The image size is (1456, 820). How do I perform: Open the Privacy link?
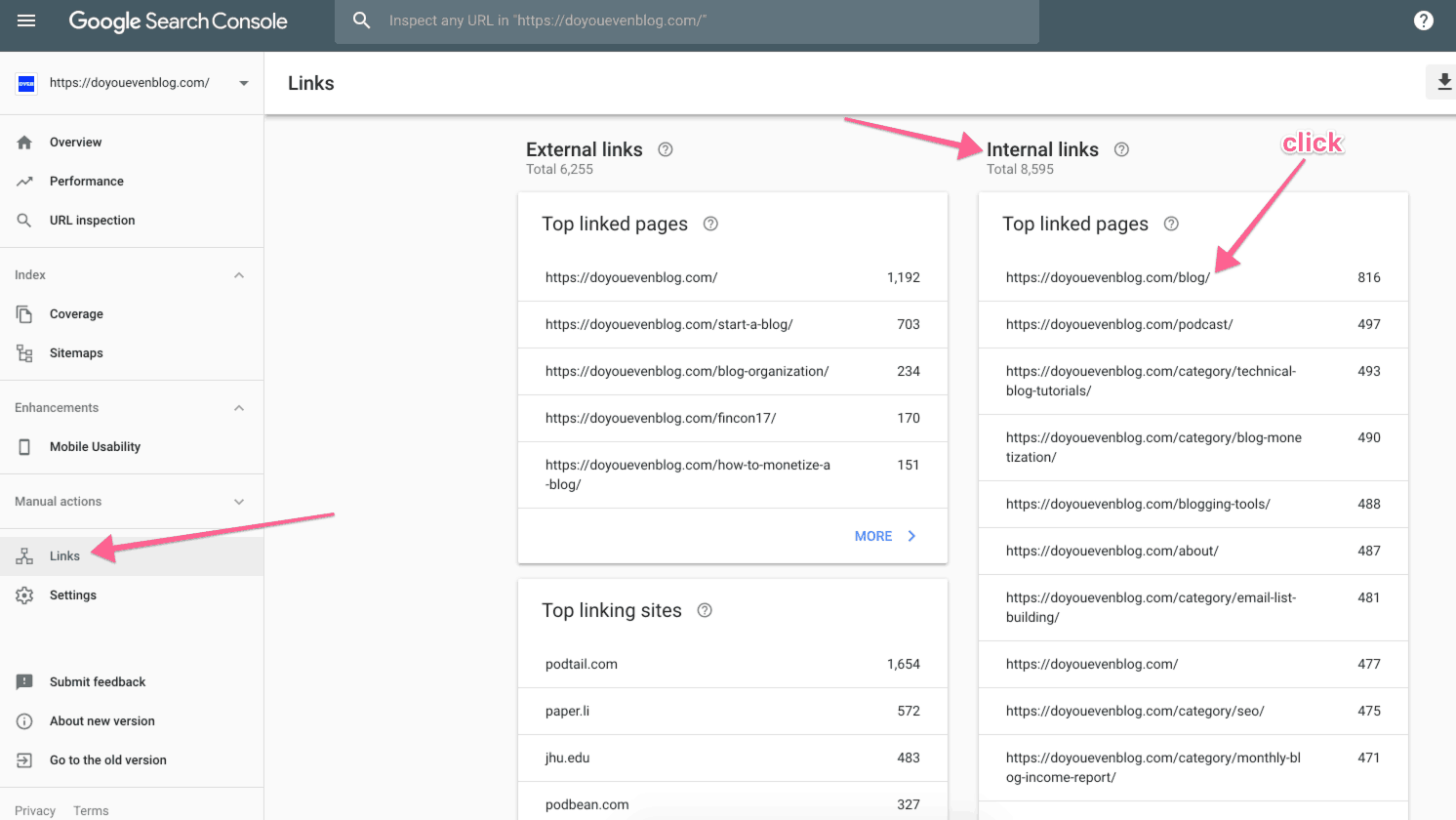point(35,811)
